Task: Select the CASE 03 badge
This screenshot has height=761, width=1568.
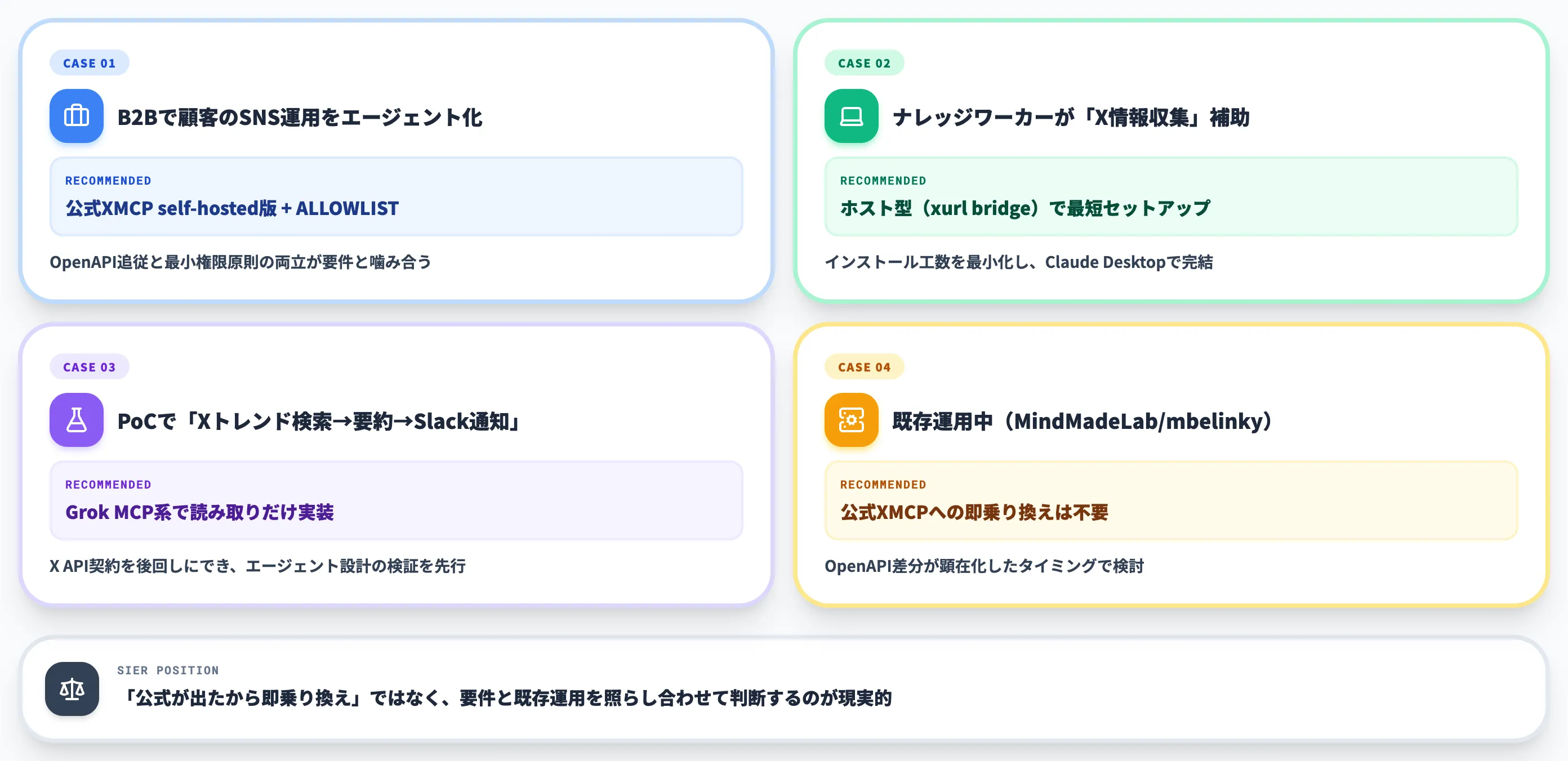Action: coord(89,367)
